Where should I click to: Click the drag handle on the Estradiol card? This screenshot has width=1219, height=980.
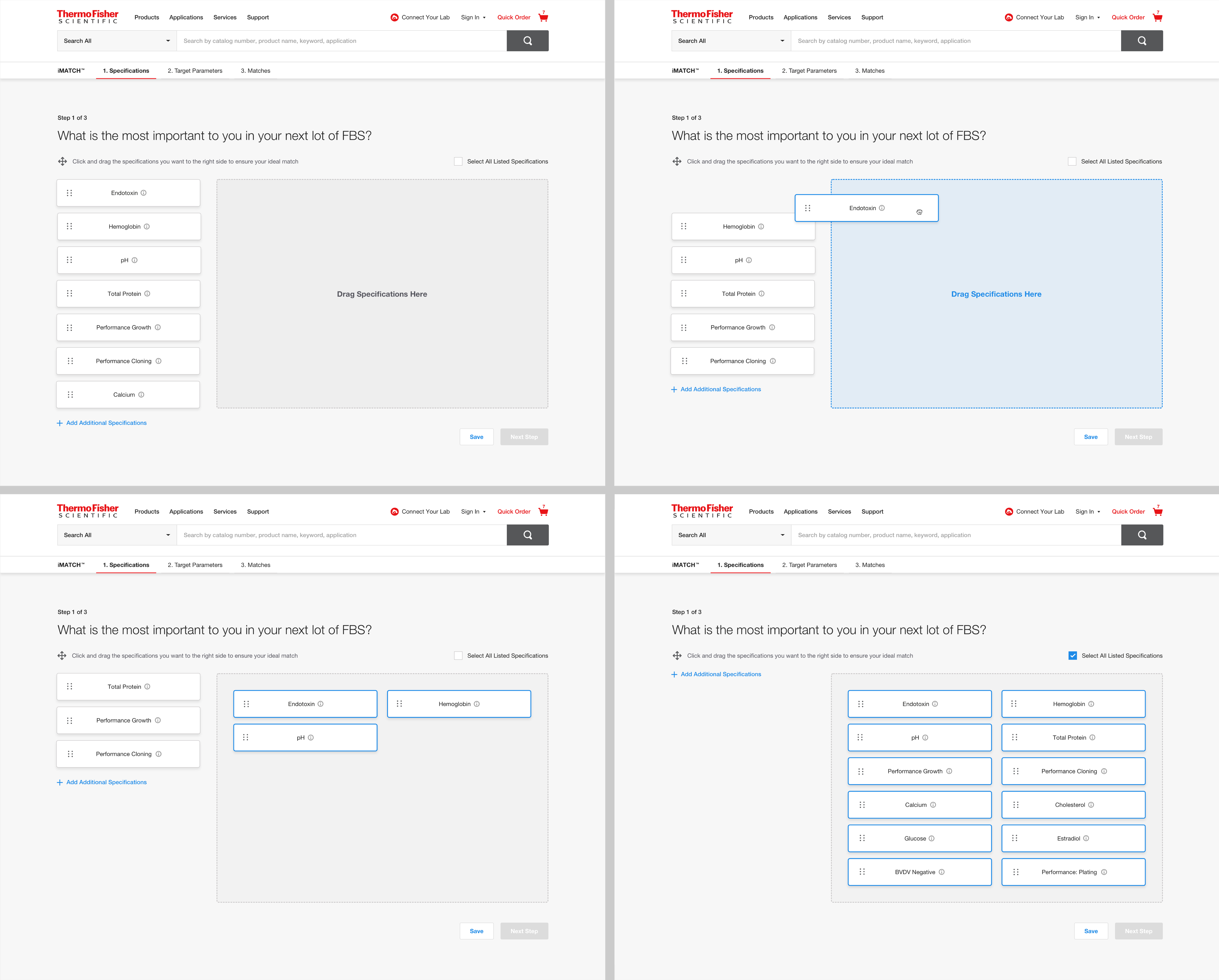(x=1015, y=838)
